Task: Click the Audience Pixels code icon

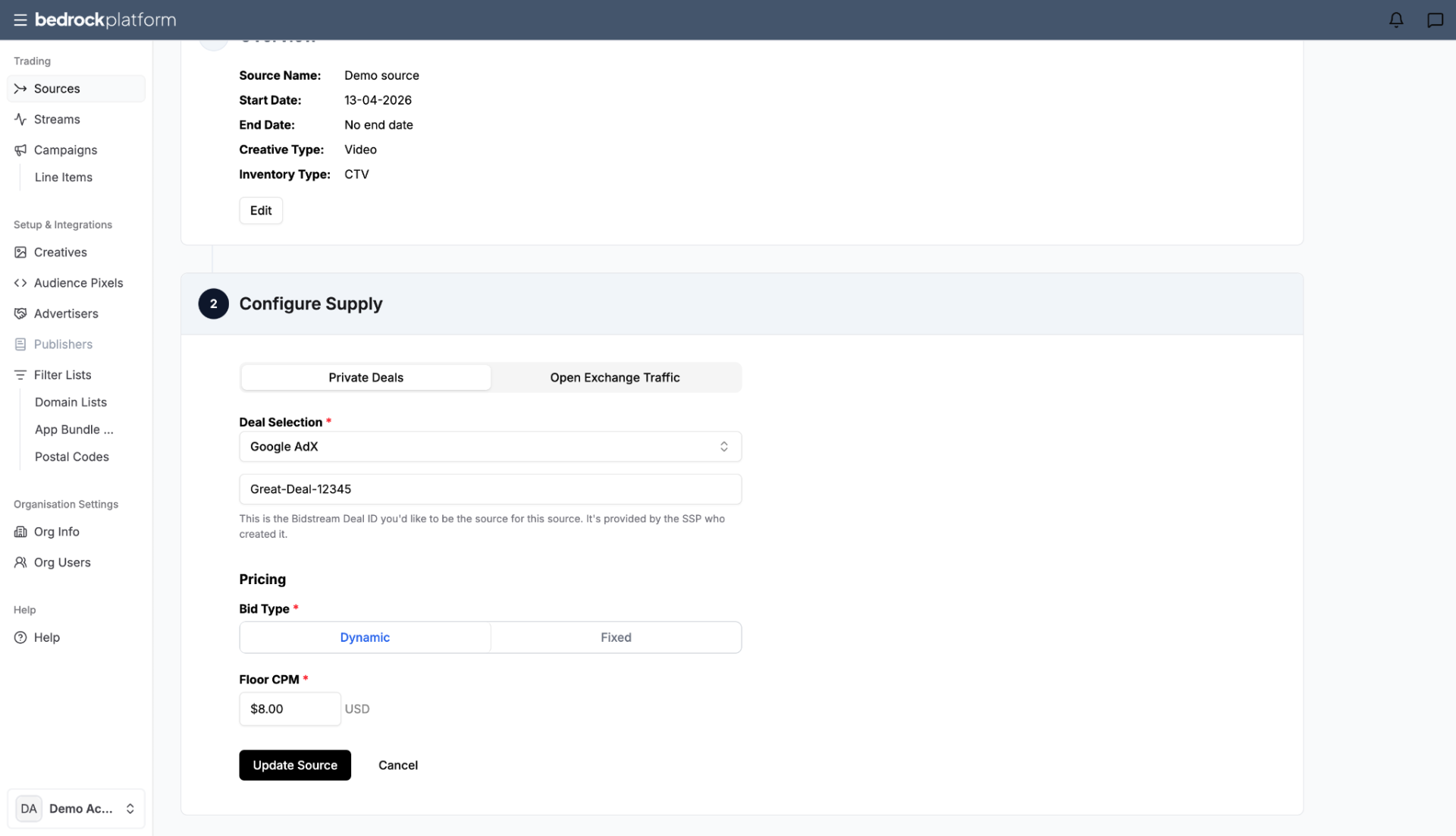Action: coord(20,283)
